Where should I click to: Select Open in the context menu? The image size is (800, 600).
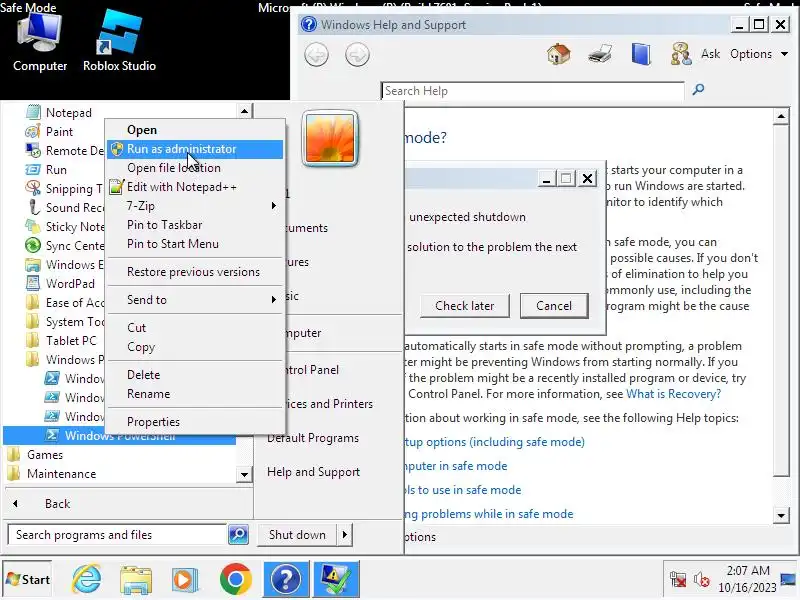[195, 130]
